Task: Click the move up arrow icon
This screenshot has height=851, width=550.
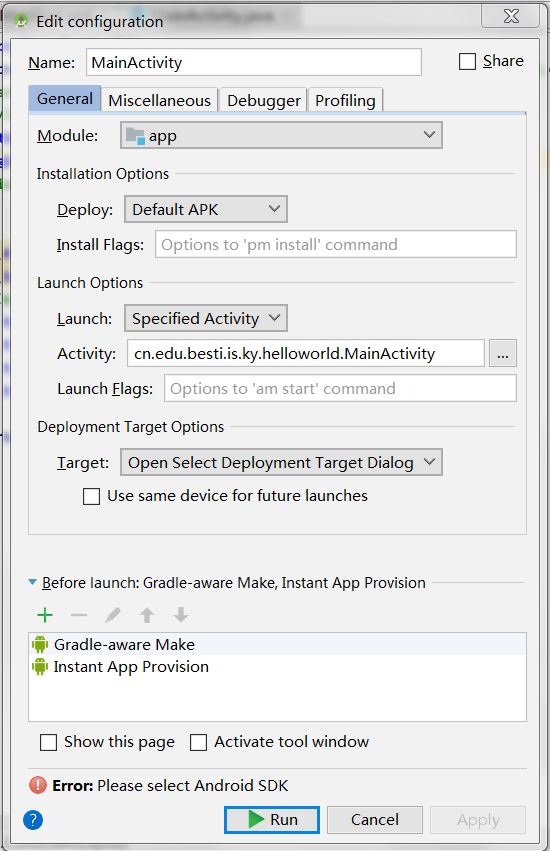Action: tap(147, 615)
